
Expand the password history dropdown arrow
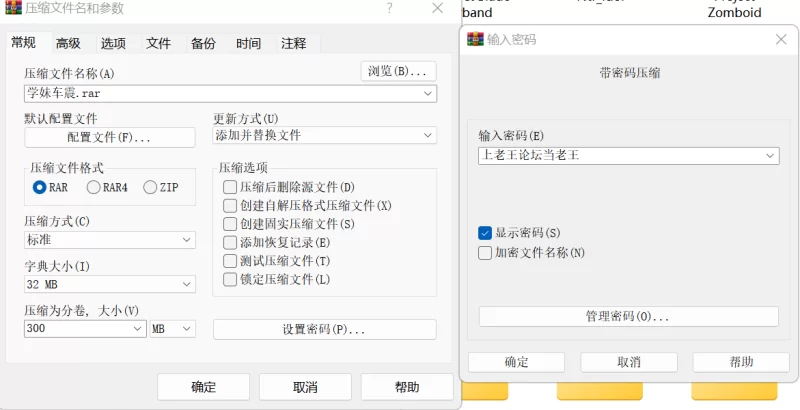coord(770,156)
